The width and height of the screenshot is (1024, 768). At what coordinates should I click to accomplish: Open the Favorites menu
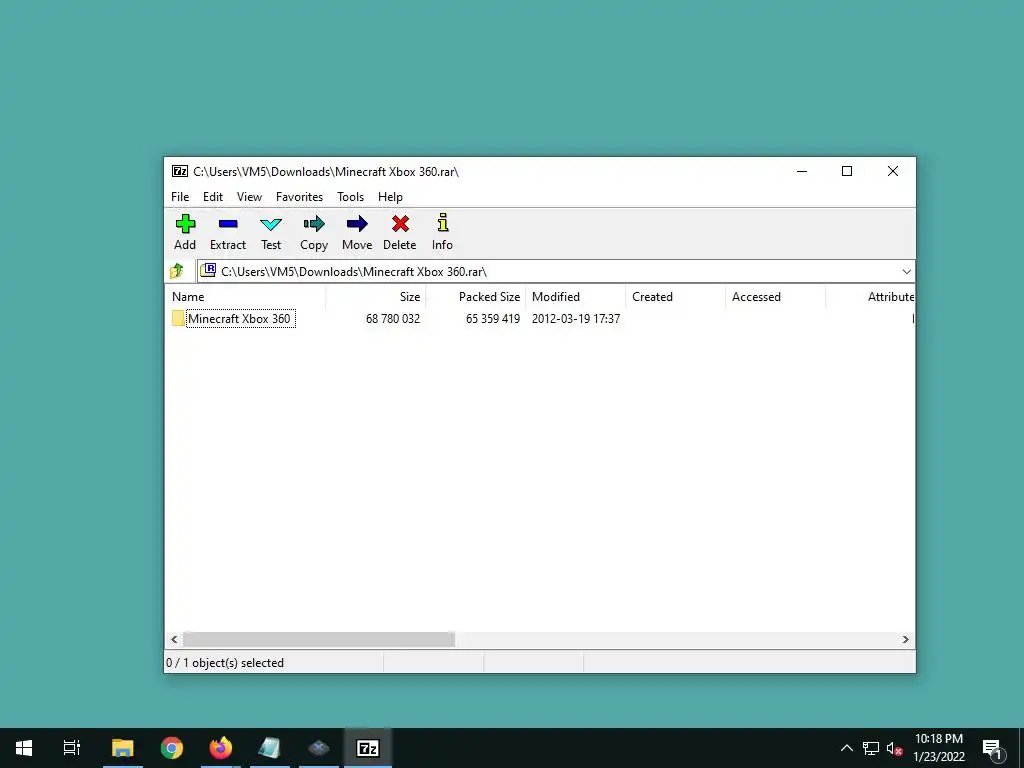pyautogui.click(x=299, y=197)
